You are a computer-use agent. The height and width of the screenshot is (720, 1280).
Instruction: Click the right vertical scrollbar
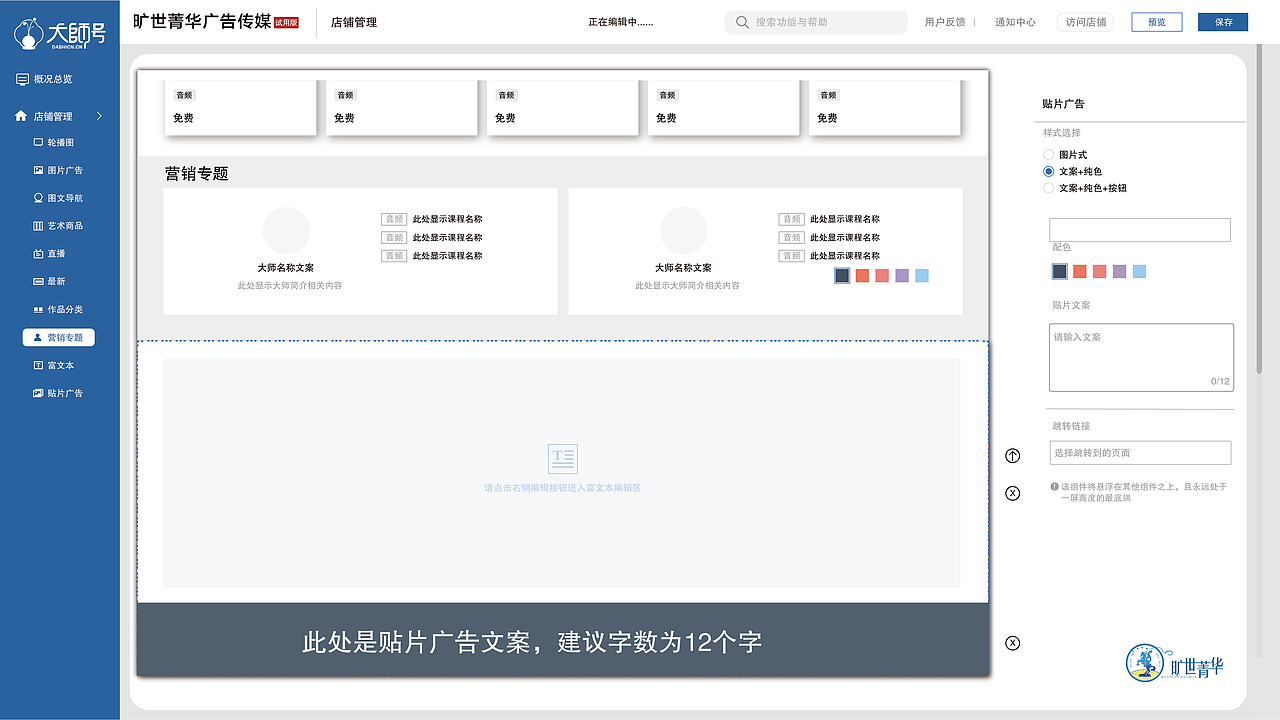point(1258,210)
